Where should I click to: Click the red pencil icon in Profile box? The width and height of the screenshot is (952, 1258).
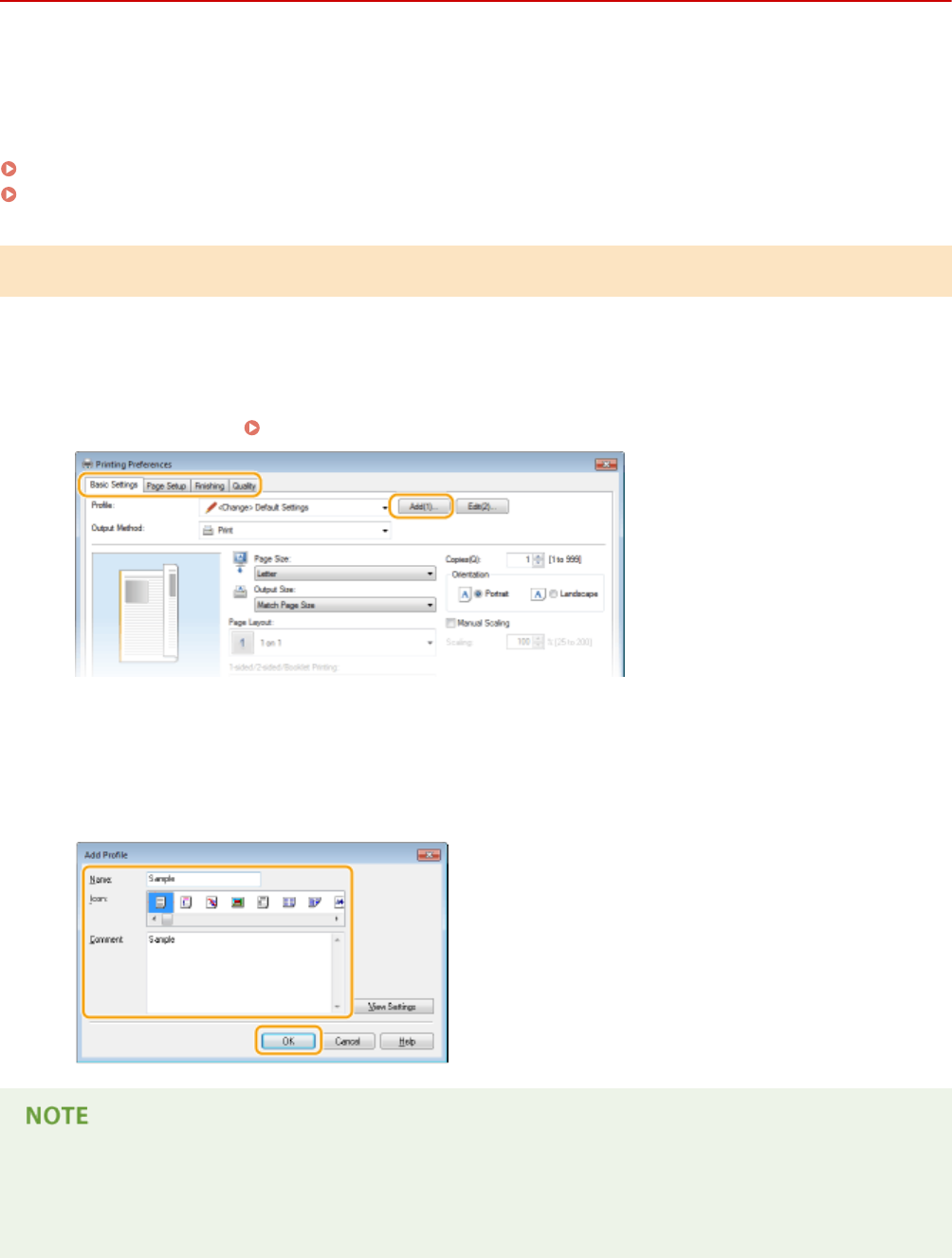[x=211, y=507]
